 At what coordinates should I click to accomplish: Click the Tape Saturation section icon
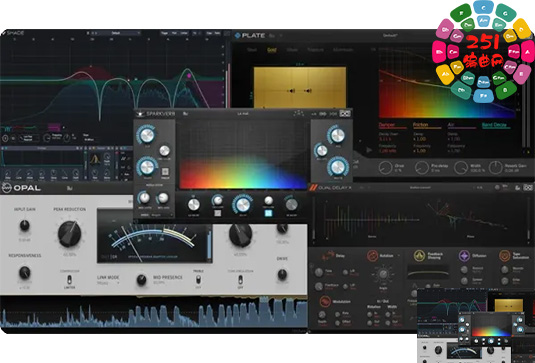[505, 256]
